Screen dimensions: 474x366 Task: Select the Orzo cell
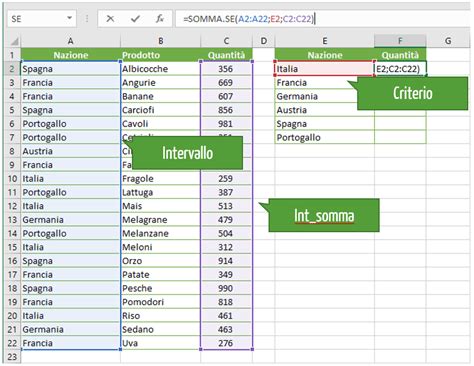click(x=160, y=261)
